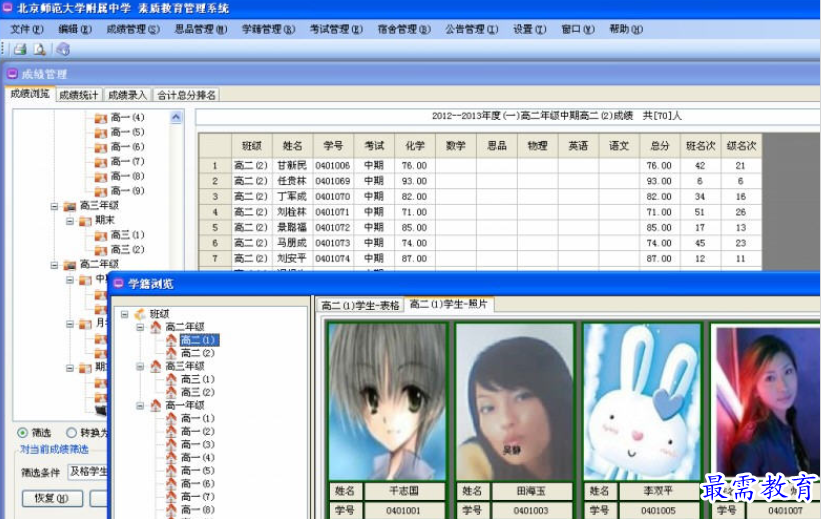Click row number 4 header in the grade table
This screenshot has height=519, width=824.
(x=215, y=212)
